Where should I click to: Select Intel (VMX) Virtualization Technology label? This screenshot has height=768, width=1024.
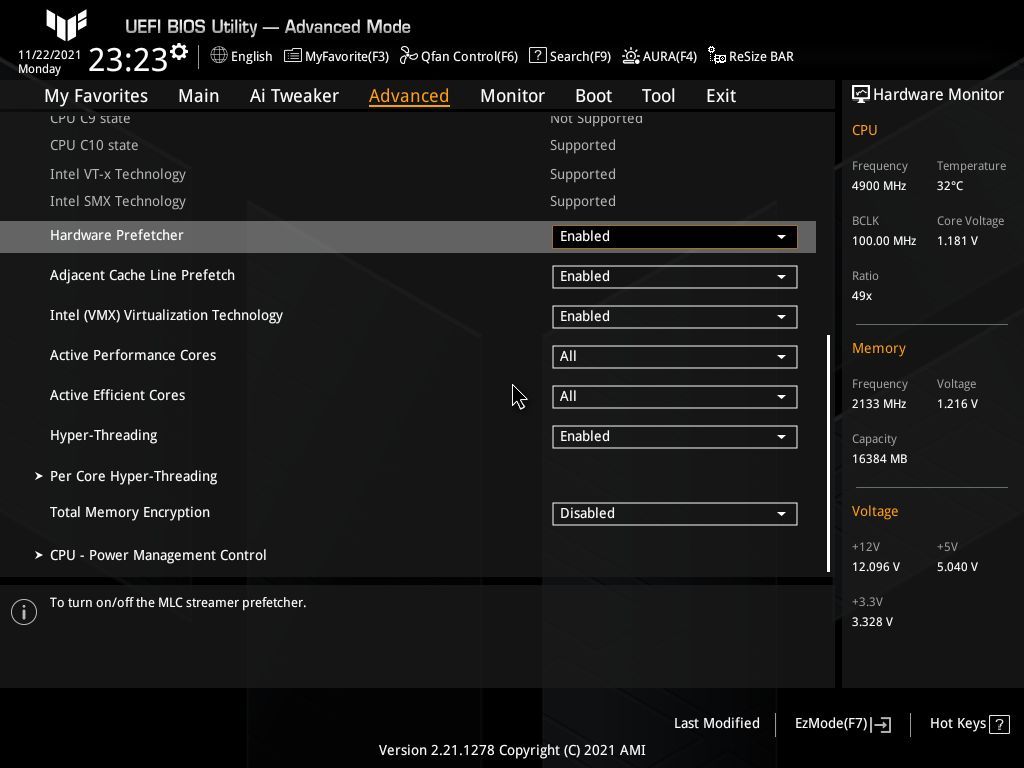[x=167, y=315]
